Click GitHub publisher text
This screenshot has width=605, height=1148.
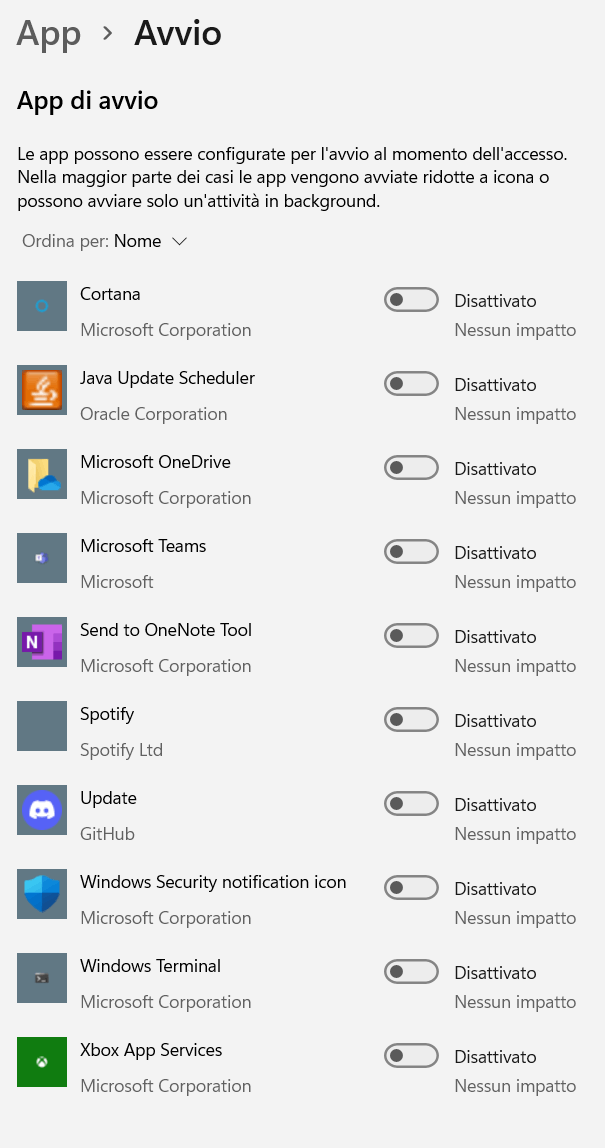coord(108,834)
